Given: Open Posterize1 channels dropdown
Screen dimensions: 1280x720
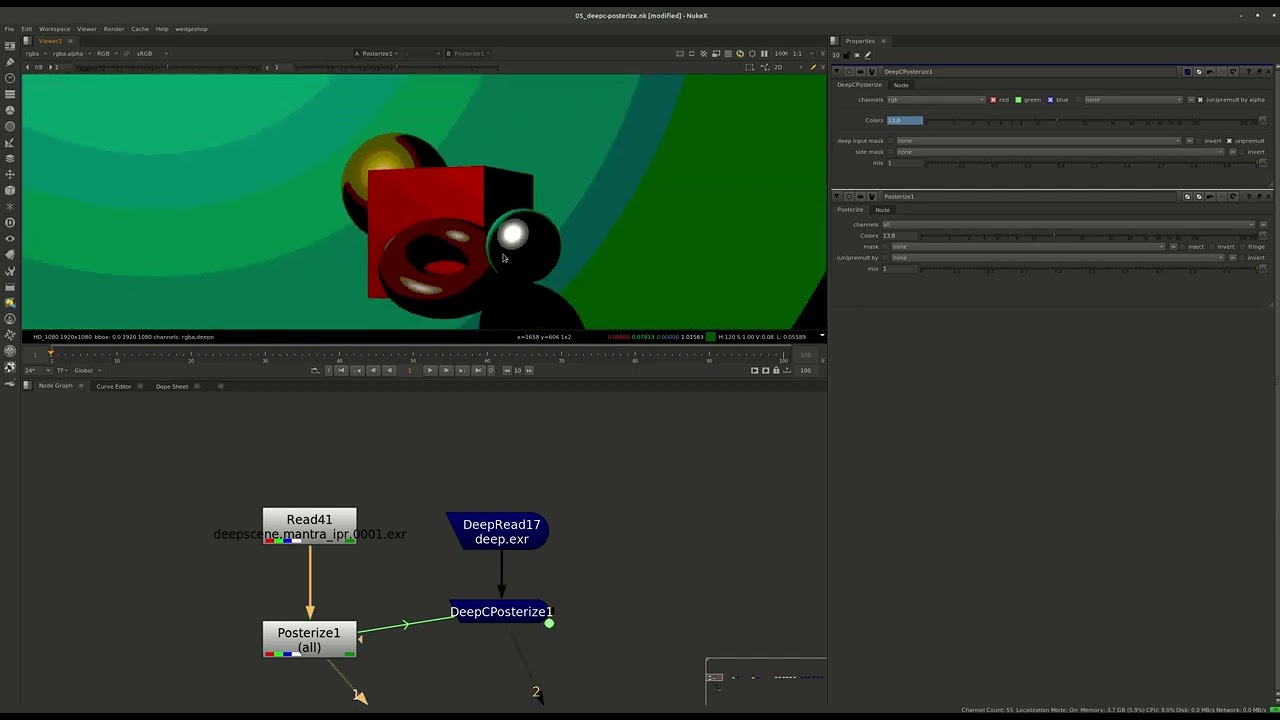Looking at the screenshot, I should (1067, 224).
